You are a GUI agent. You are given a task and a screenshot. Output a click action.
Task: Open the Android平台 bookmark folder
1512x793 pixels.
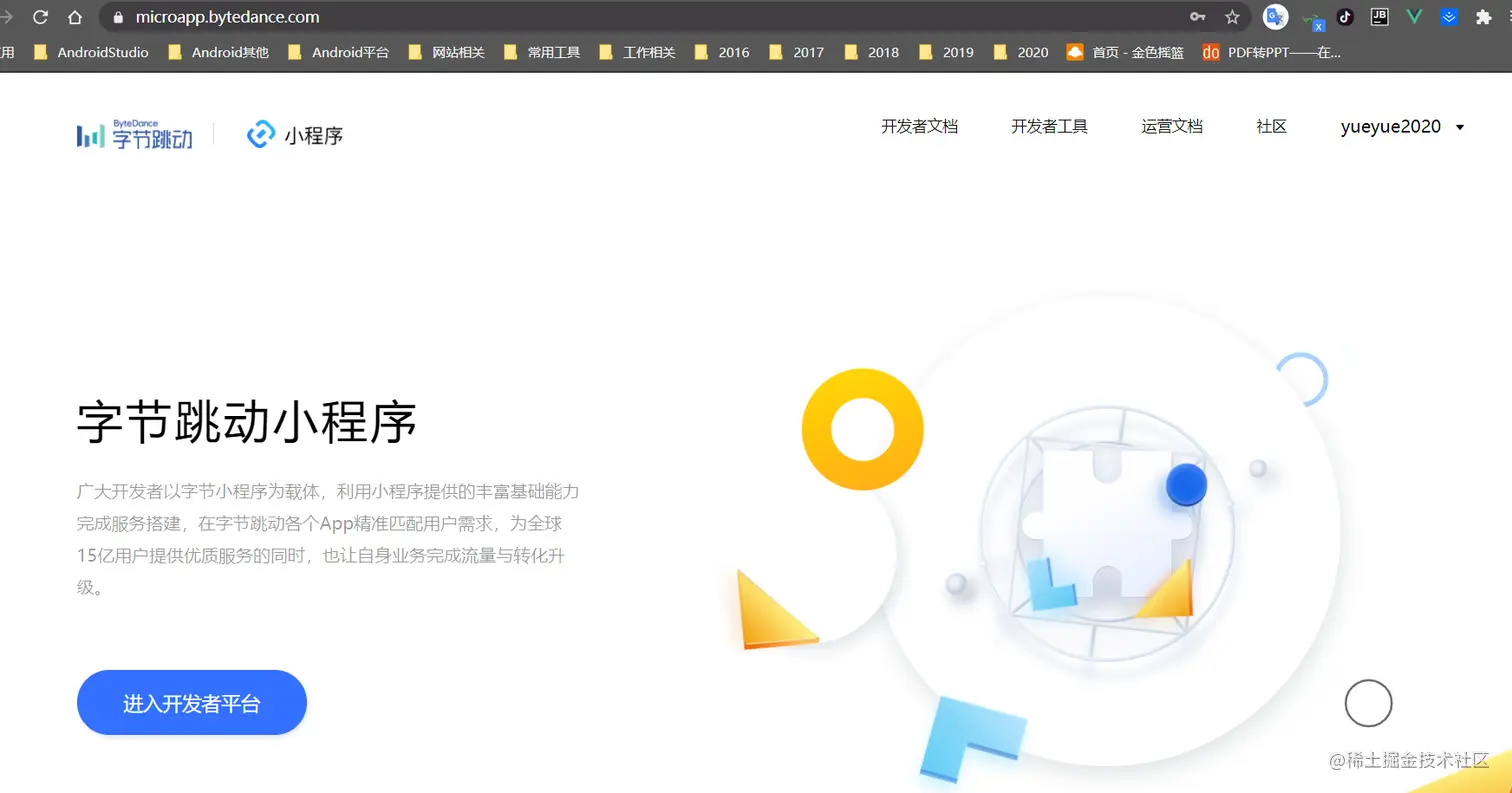pos(339,52)
